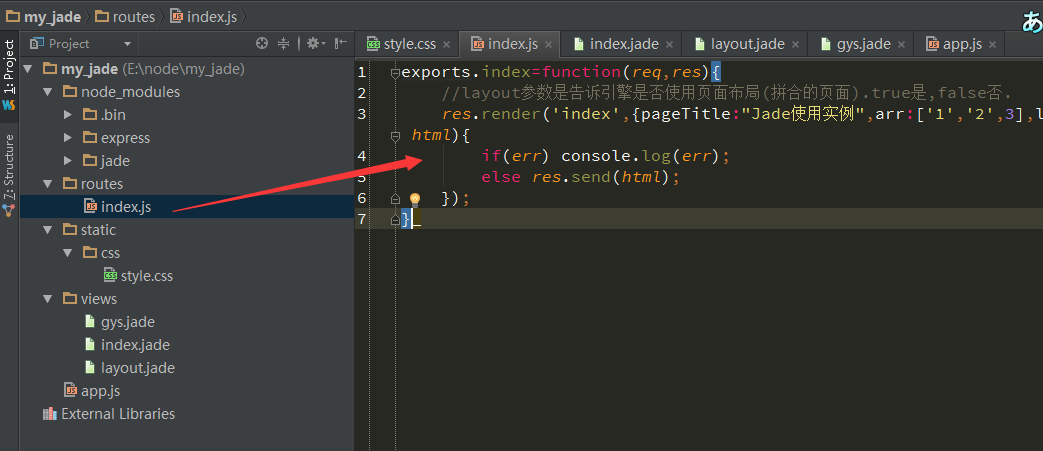Close the app.js editor tab
The height and width of the screenshot is (451, 1043).
(x=994, y=44)
